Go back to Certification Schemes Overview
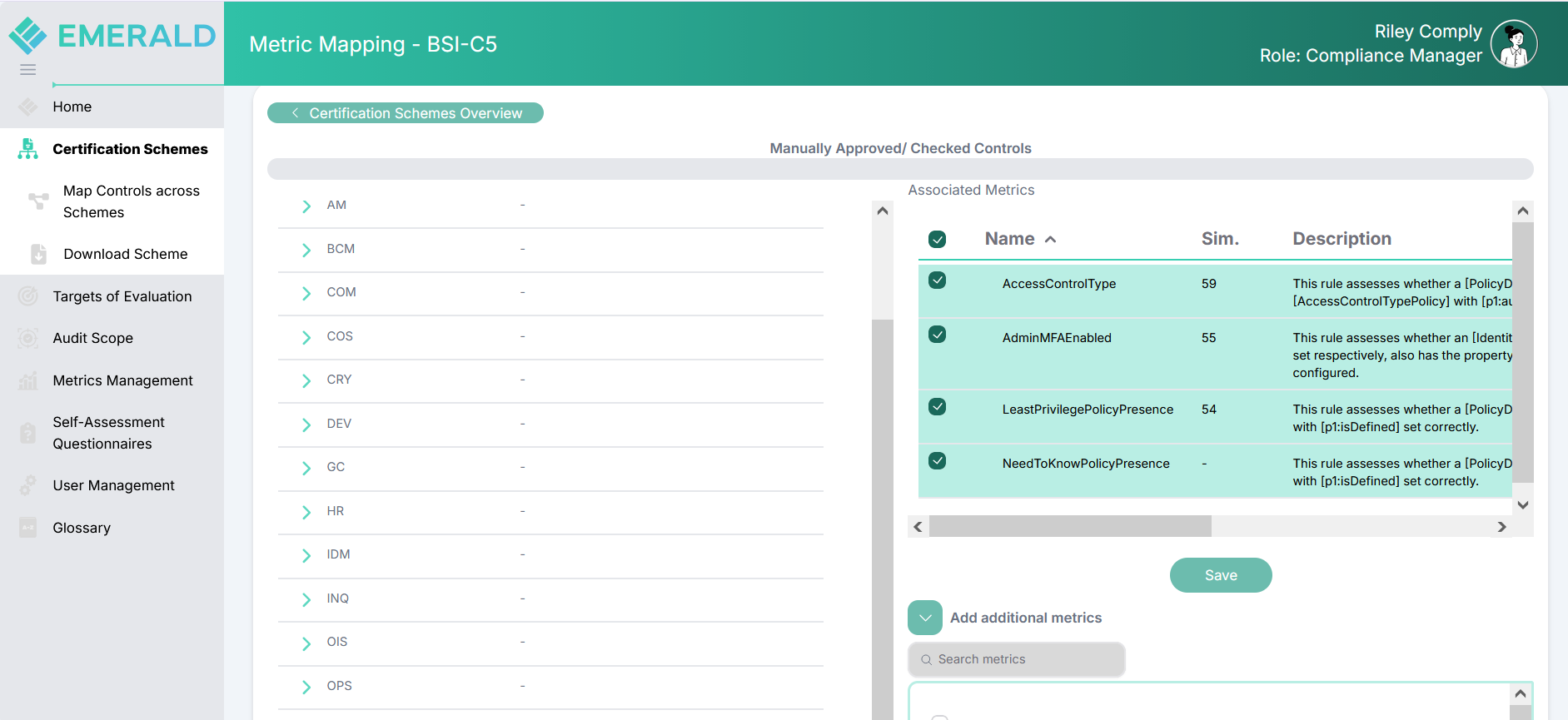 coord(406,113)
